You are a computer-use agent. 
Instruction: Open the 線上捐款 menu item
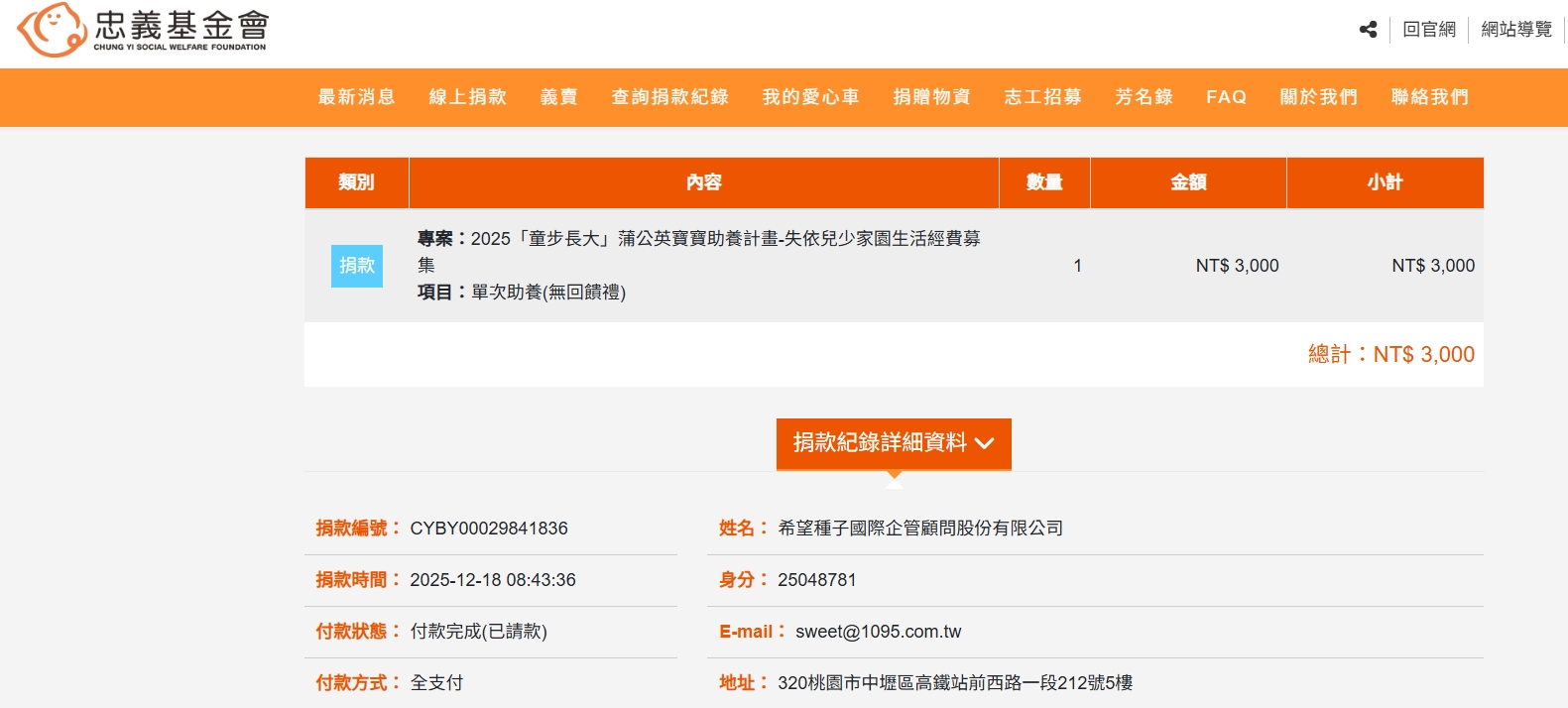click(467, 97)
